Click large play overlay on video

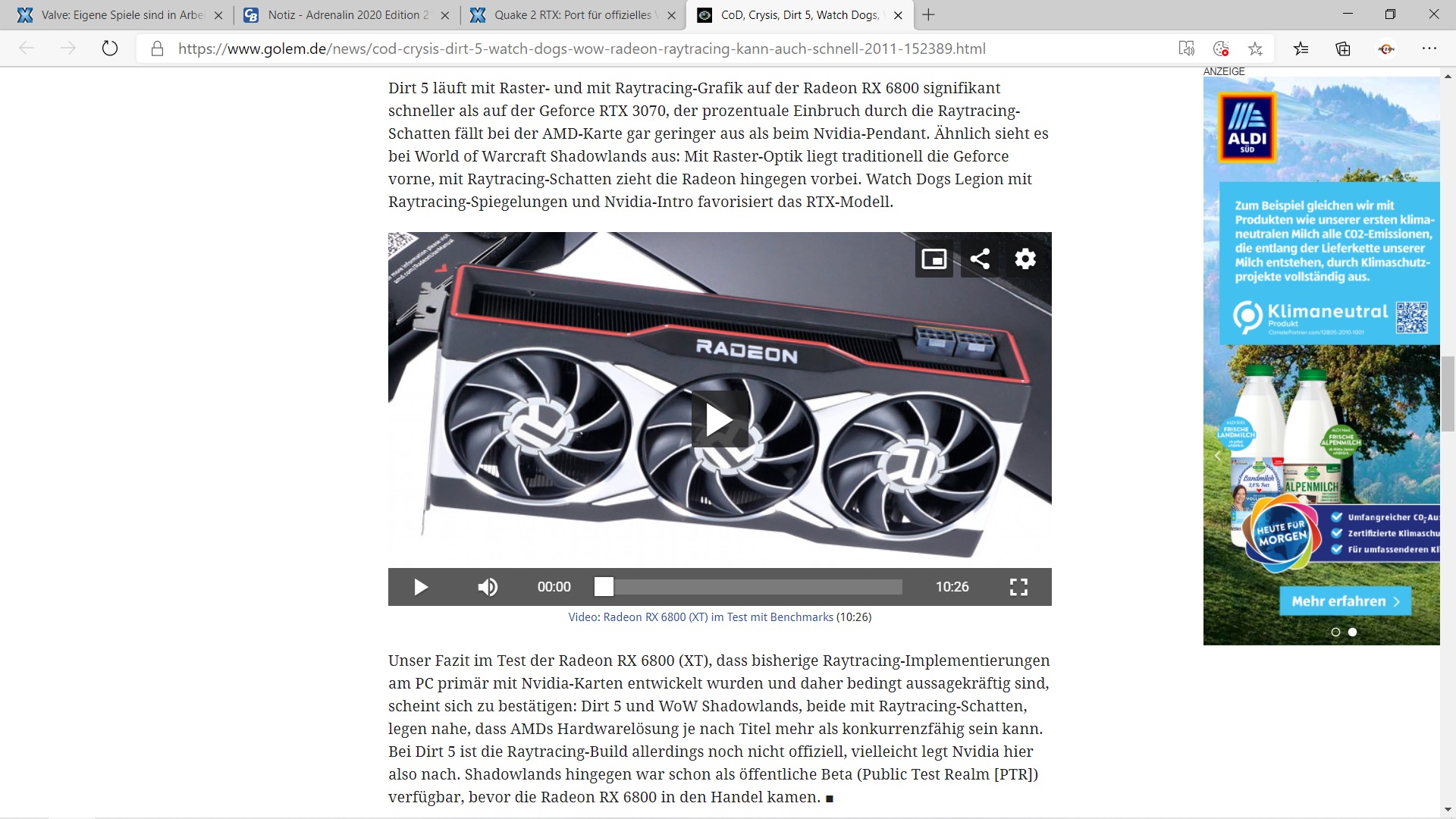[719, 419]
